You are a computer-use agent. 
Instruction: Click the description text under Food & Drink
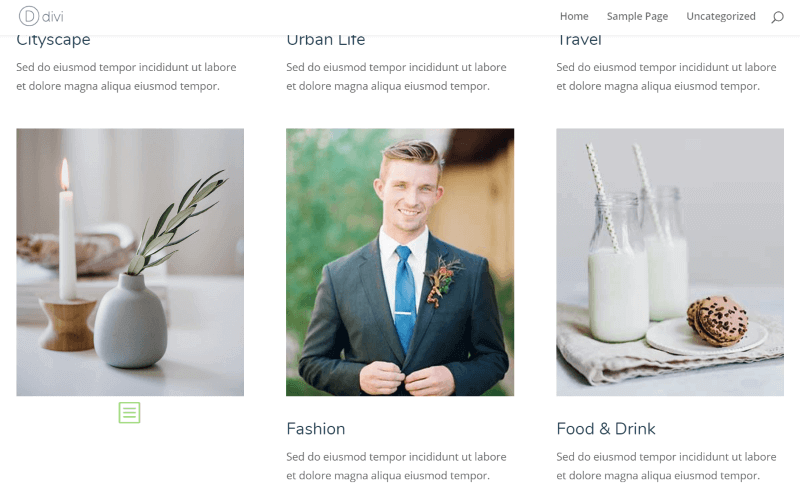click(666, 466)
